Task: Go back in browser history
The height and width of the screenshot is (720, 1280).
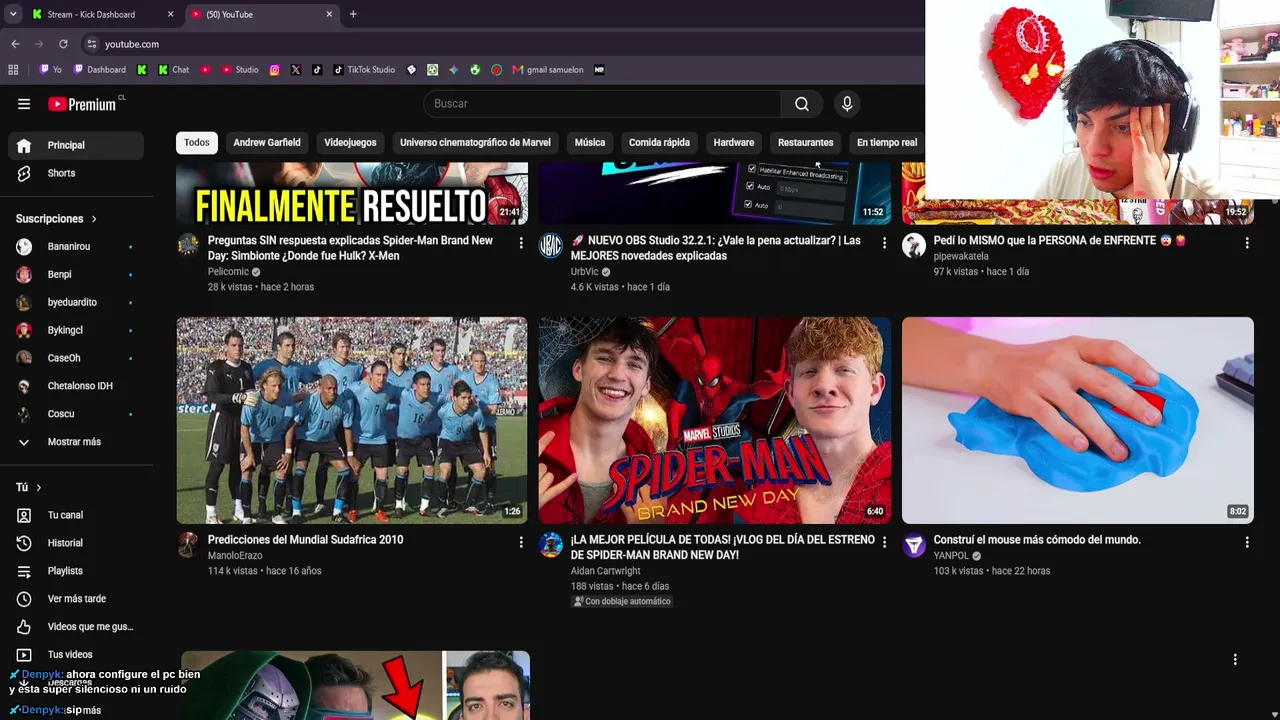Action: pos(15,44)
